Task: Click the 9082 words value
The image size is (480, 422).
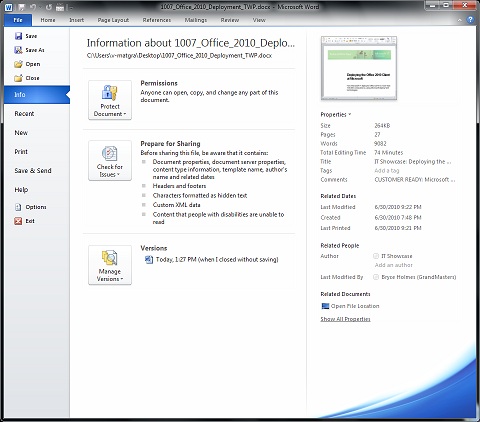Action: coord(380,144)
